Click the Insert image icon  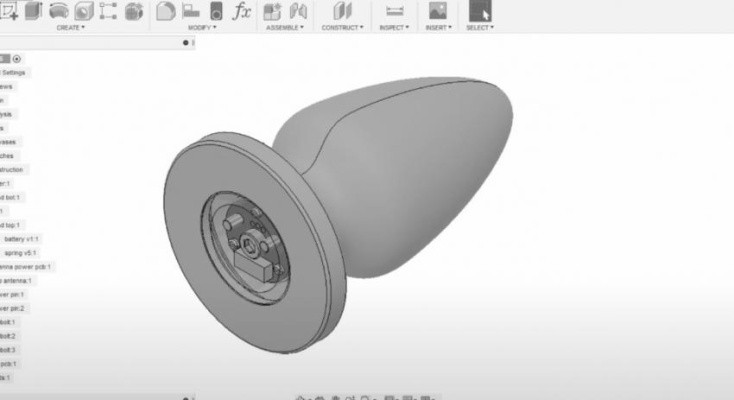pos(437,11)
